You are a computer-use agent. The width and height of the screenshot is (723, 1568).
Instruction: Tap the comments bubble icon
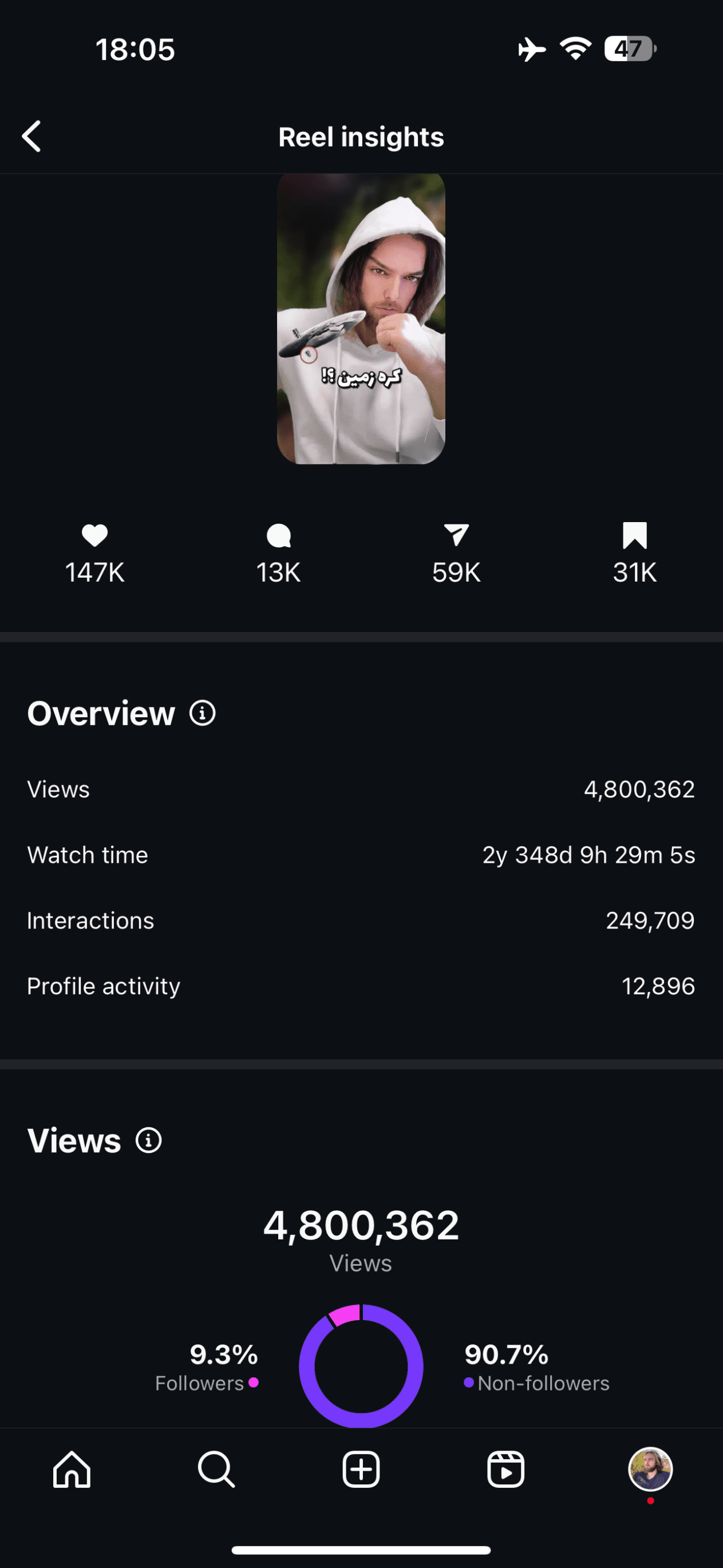click(x=279, y=536)
